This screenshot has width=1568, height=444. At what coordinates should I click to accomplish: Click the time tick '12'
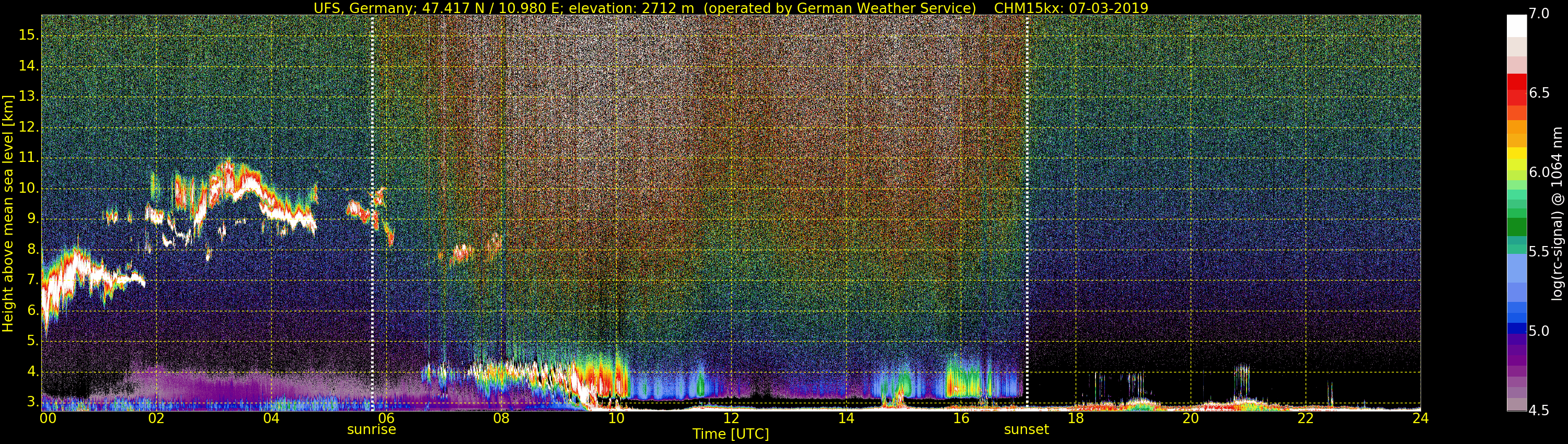(x=731, y=418)
